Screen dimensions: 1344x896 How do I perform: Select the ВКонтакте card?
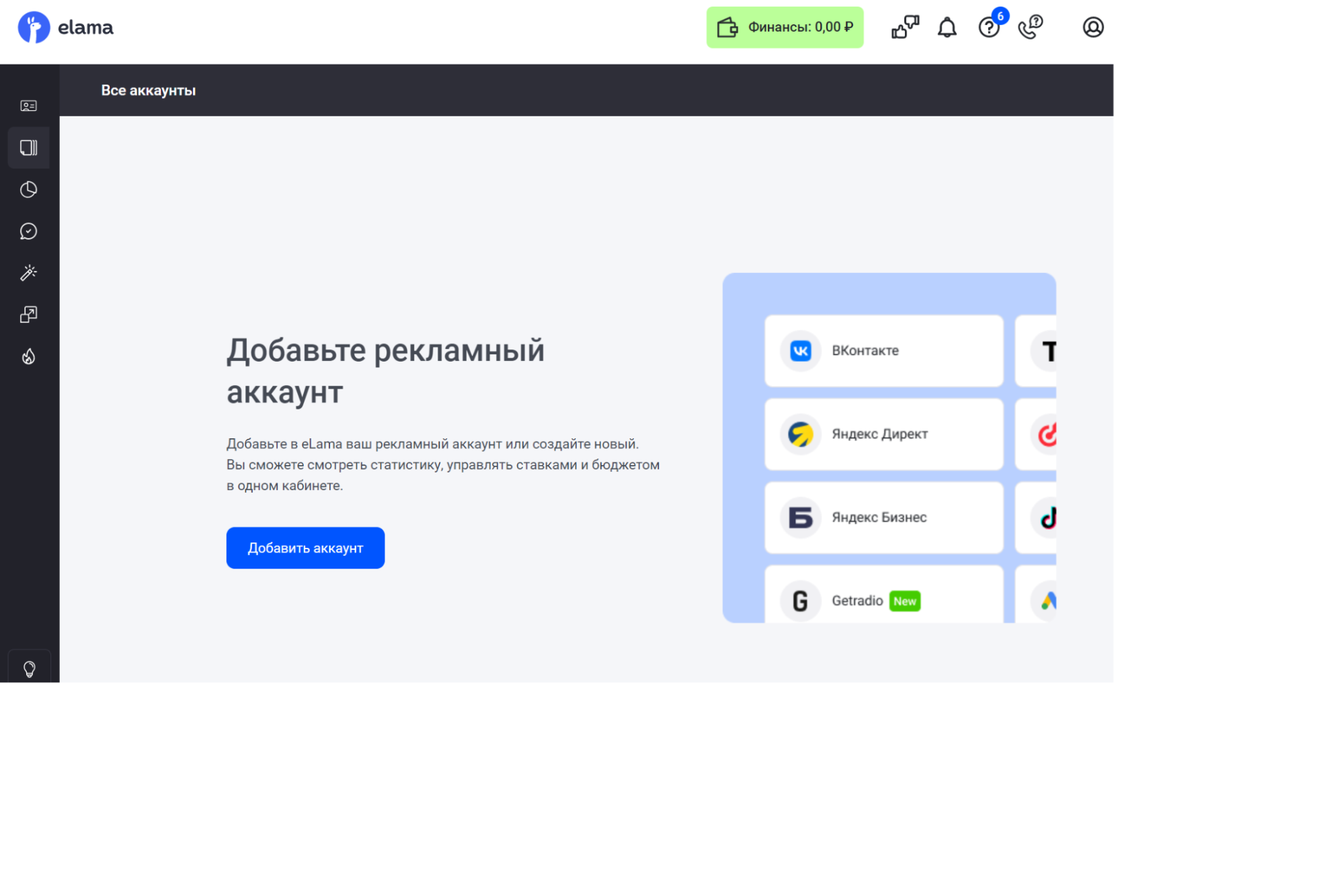[x=883, y=351]
